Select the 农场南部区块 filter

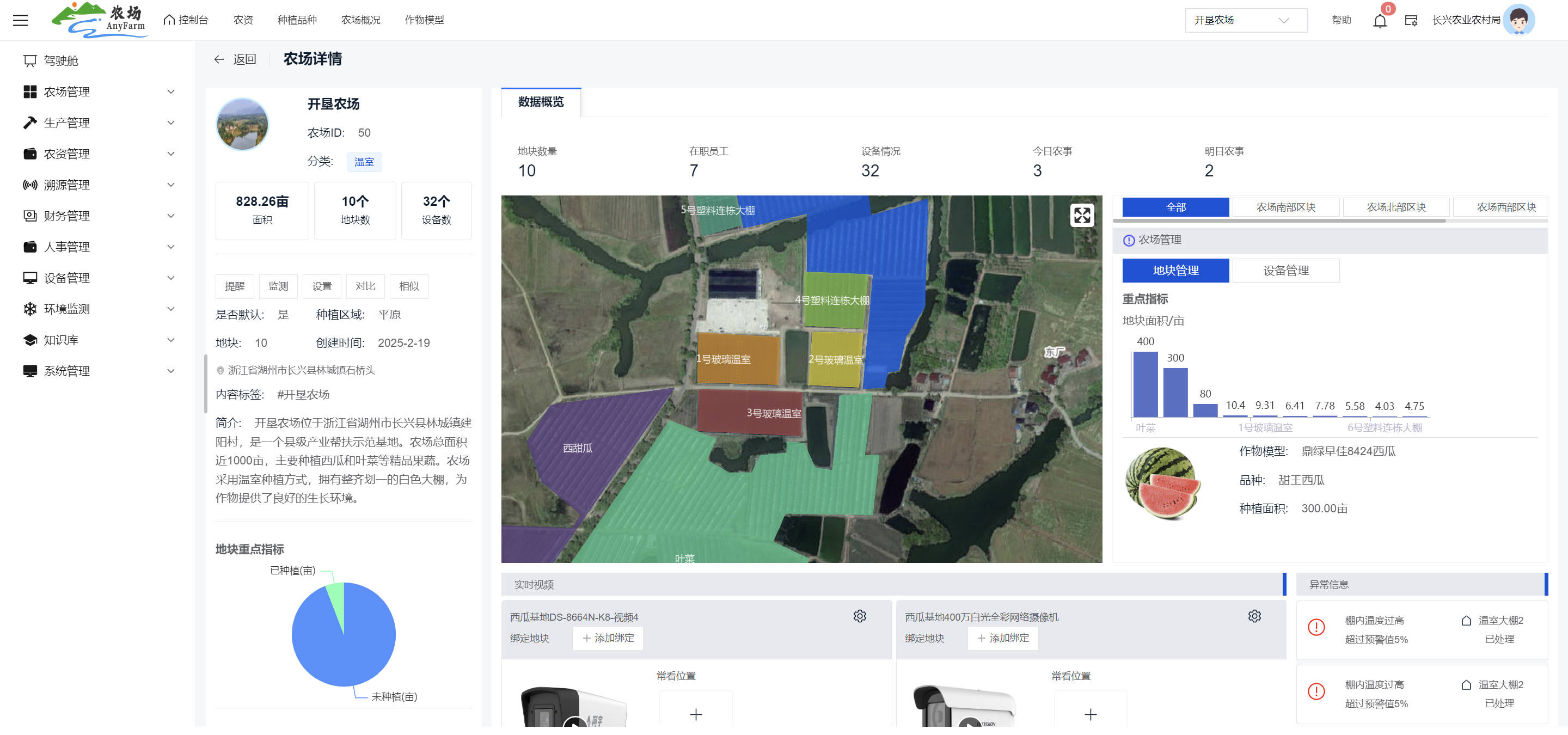click(x=1285, y=207)
